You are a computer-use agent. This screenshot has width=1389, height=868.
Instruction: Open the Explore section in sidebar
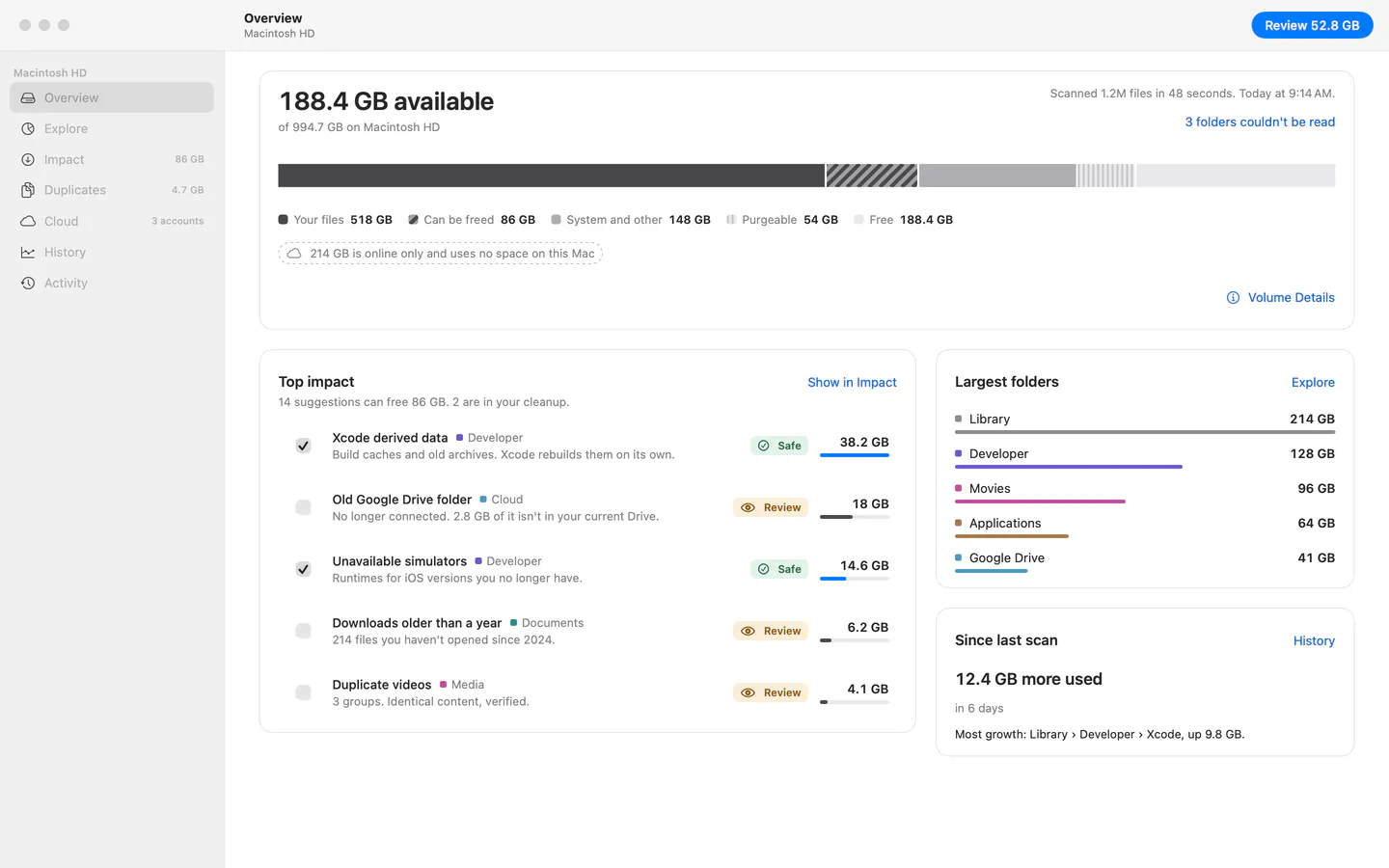[112, 128]
